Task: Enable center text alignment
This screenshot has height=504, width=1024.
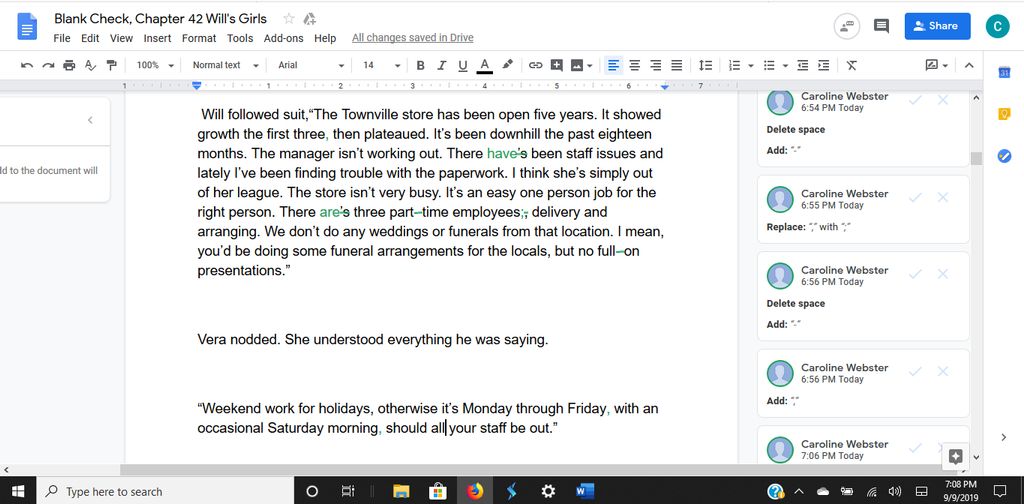Action: coord(634,65)
